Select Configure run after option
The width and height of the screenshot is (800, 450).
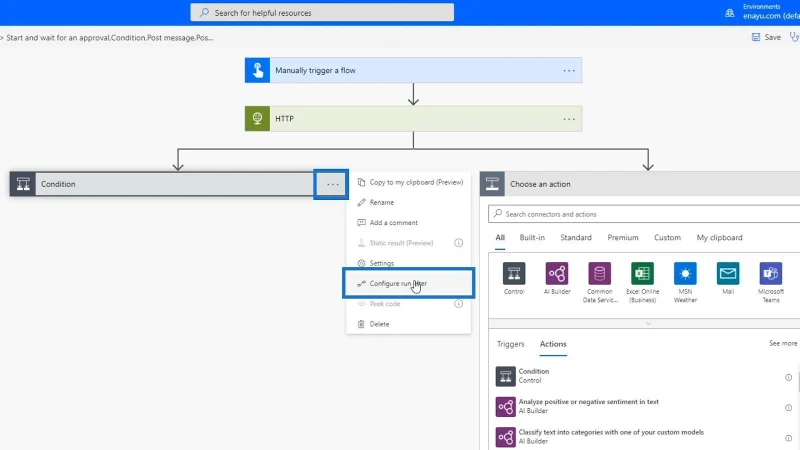408,283
